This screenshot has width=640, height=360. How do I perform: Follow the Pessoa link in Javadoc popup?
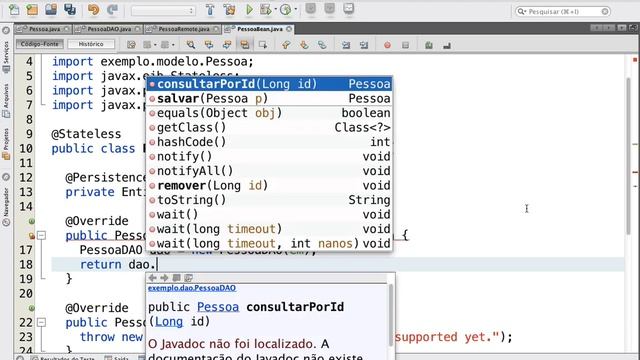click(x=218, y=307)
